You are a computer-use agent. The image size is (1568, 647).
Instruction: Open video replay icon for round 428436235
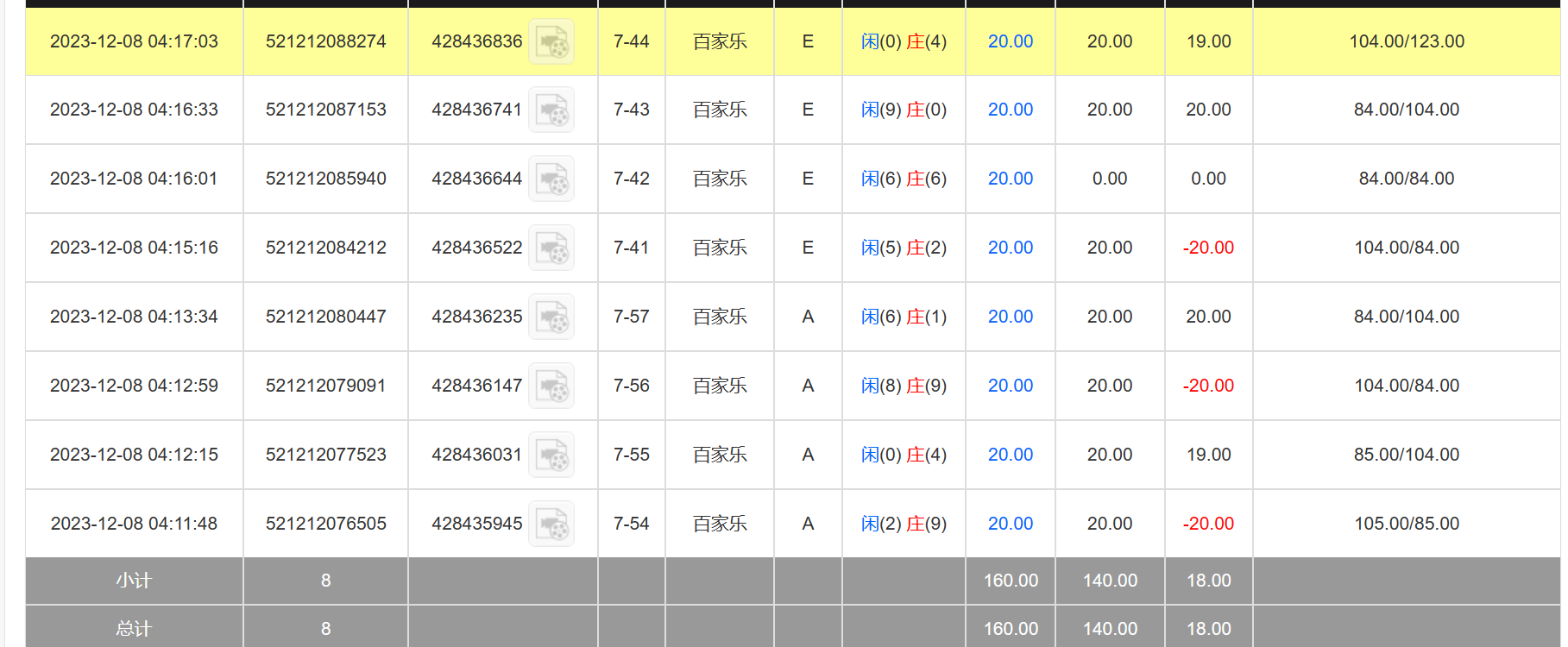coord(551,317)
